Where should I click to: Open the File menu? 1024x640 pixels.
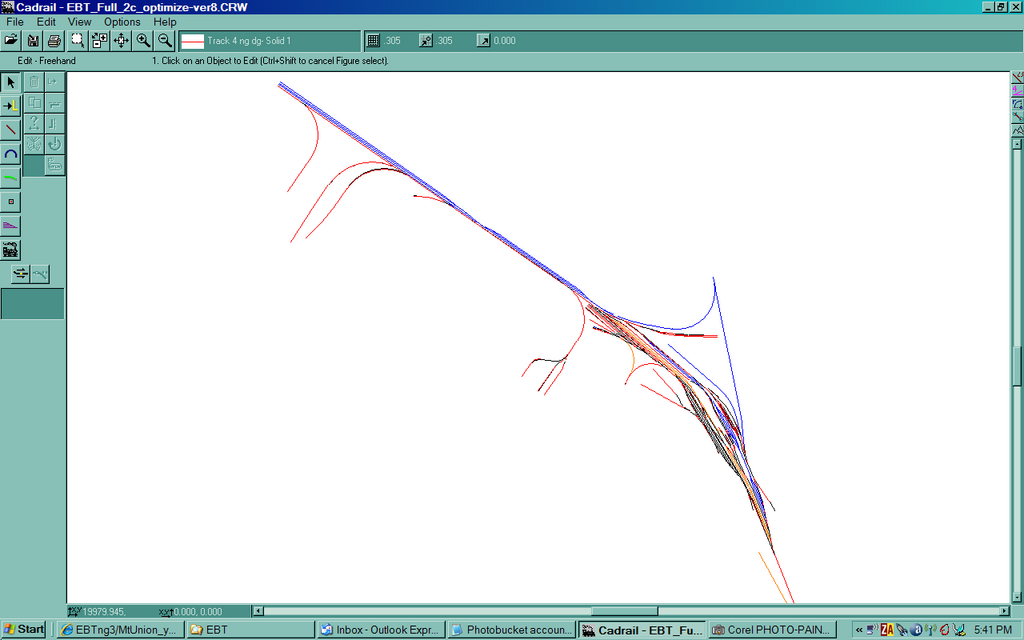[x=14, y=22]
